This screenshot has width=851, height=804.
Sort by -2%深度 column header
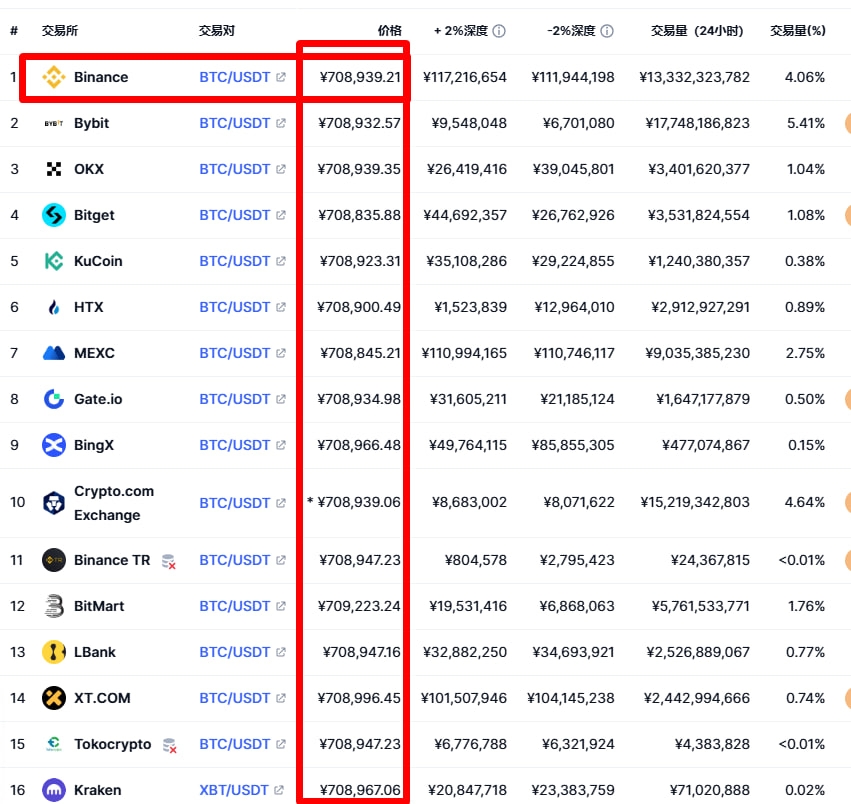tap(571, 31)
